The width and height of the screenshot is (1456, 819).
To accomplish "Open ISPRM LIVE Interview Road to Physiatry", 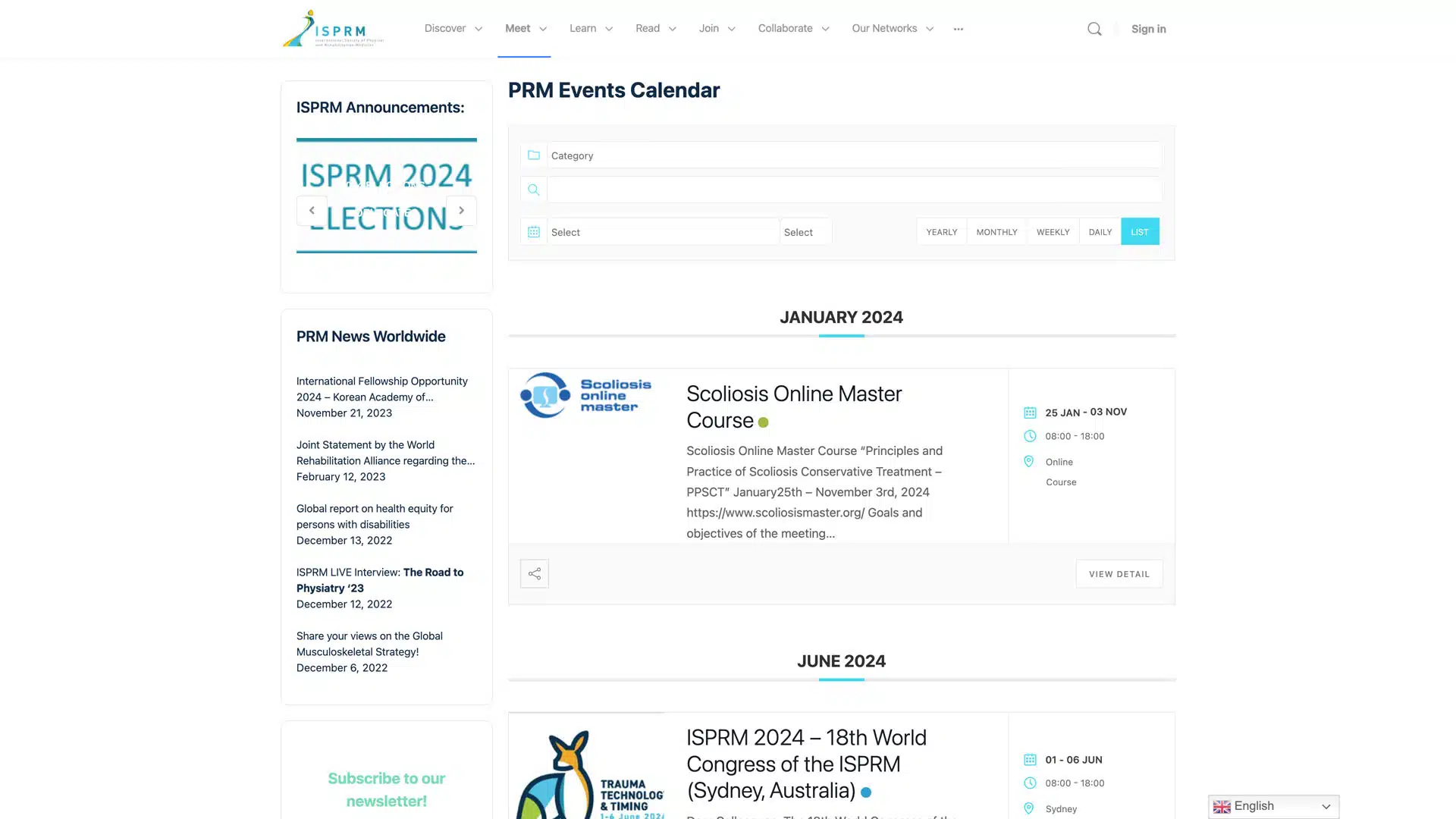I will (380, 580).
